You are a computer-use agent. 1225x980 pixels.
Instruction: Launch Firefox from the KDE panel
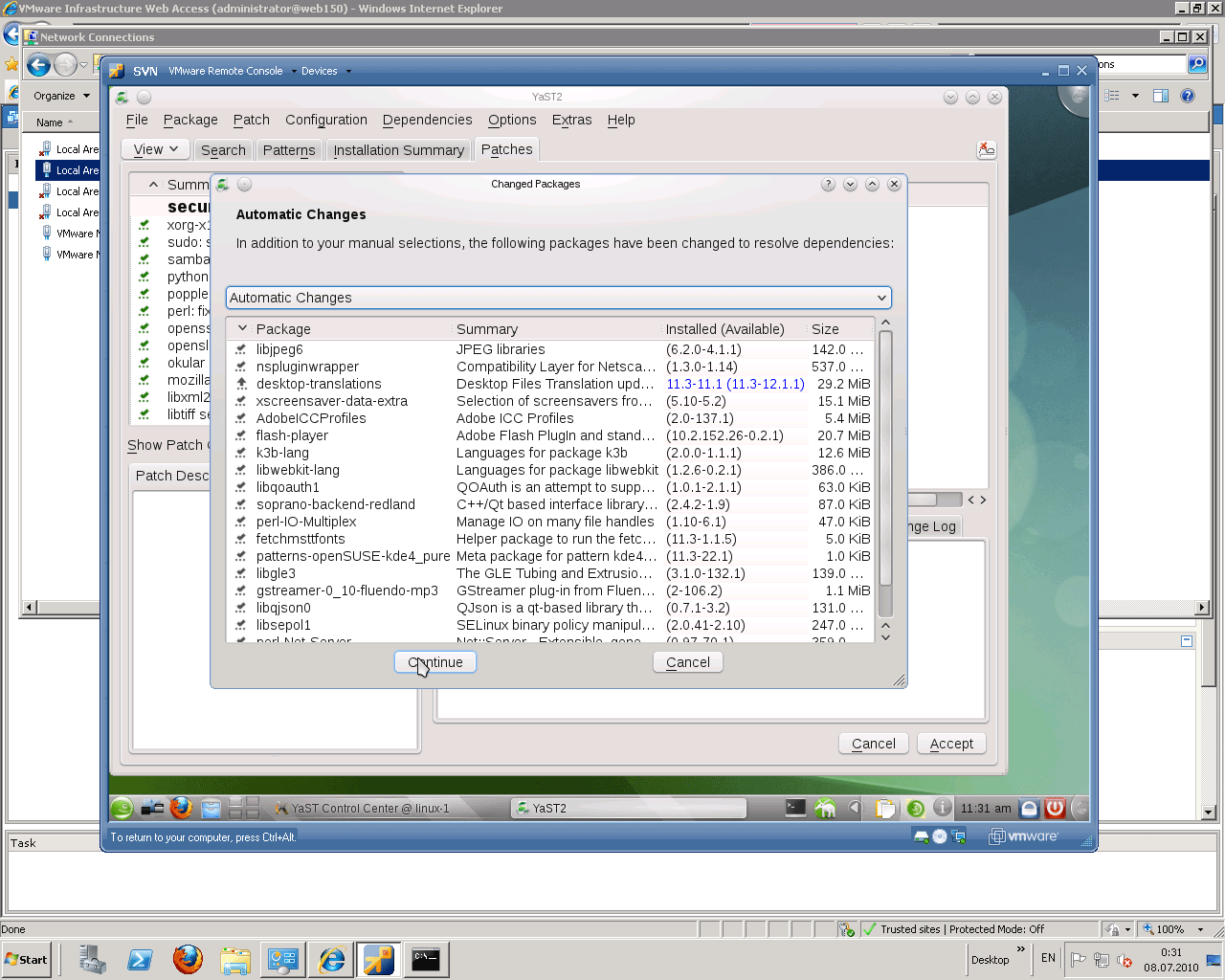click(x=181, y=809)
